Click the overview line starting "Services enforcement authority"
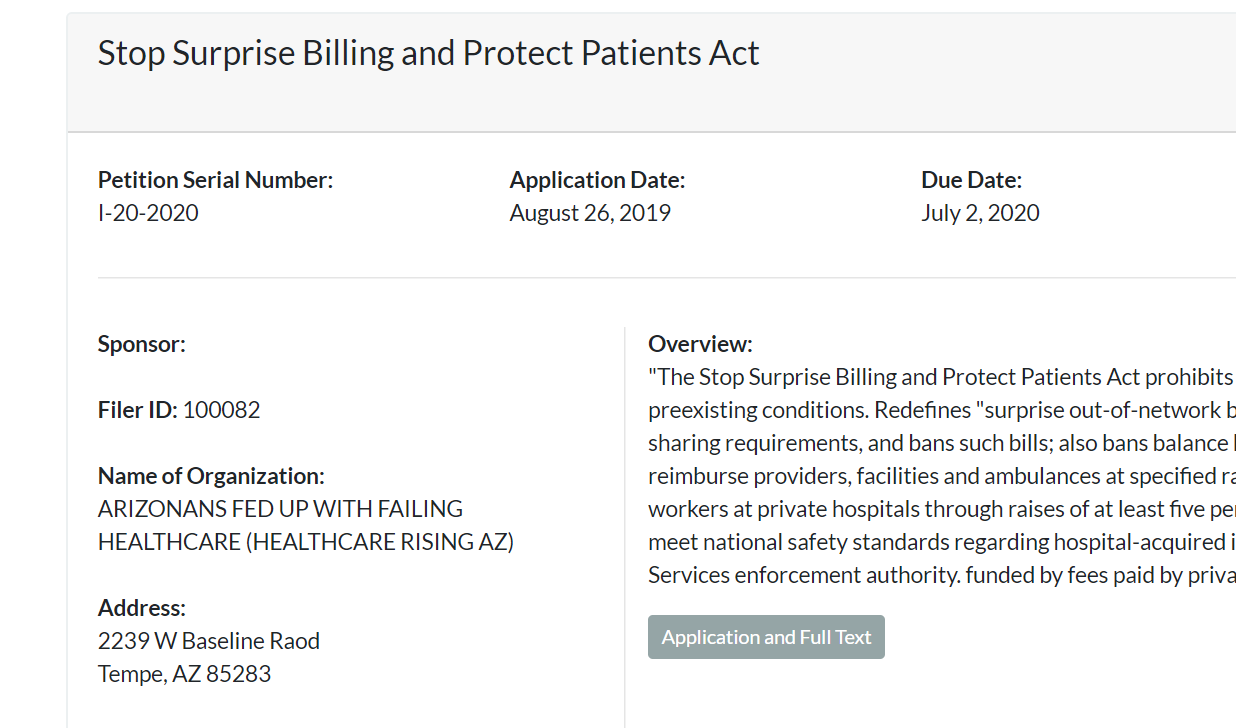1236x728 pixels. (940, 575)
